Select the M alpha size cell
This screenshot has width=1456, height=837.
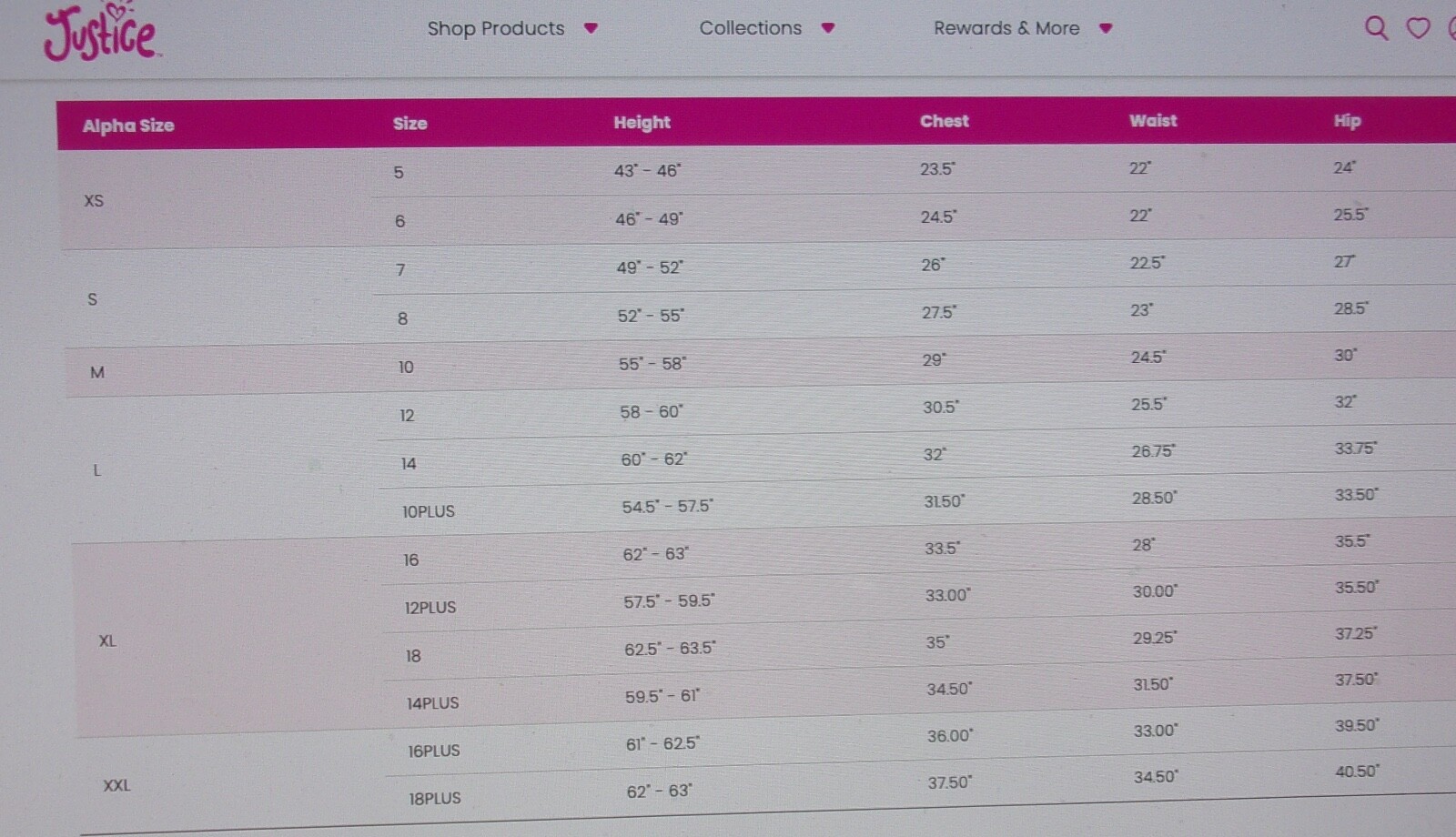[97, 372]
